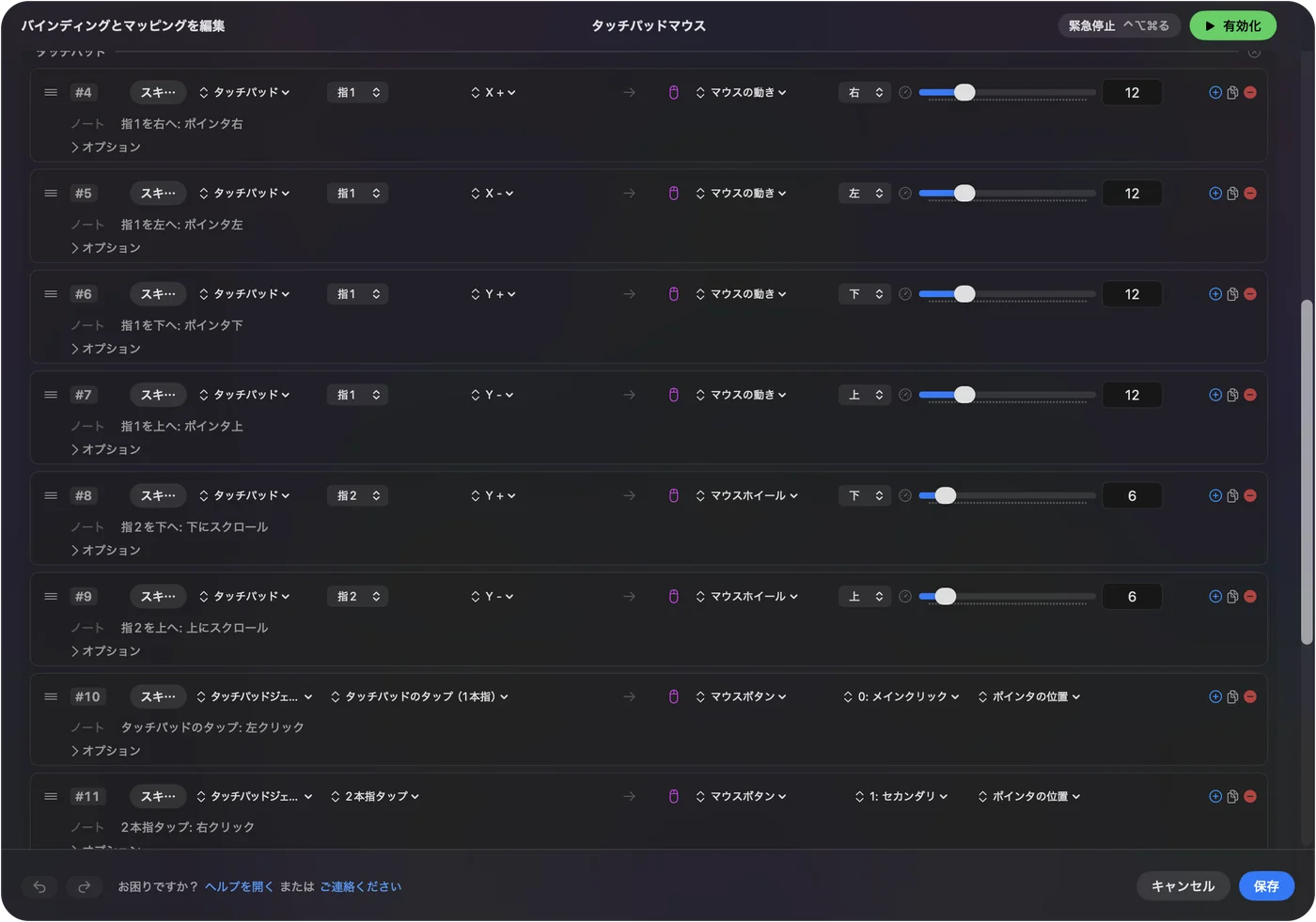Click the gauge icon beside #9 slider
Viewport: 1316px width, 922px height.
[x=905, y=597]
